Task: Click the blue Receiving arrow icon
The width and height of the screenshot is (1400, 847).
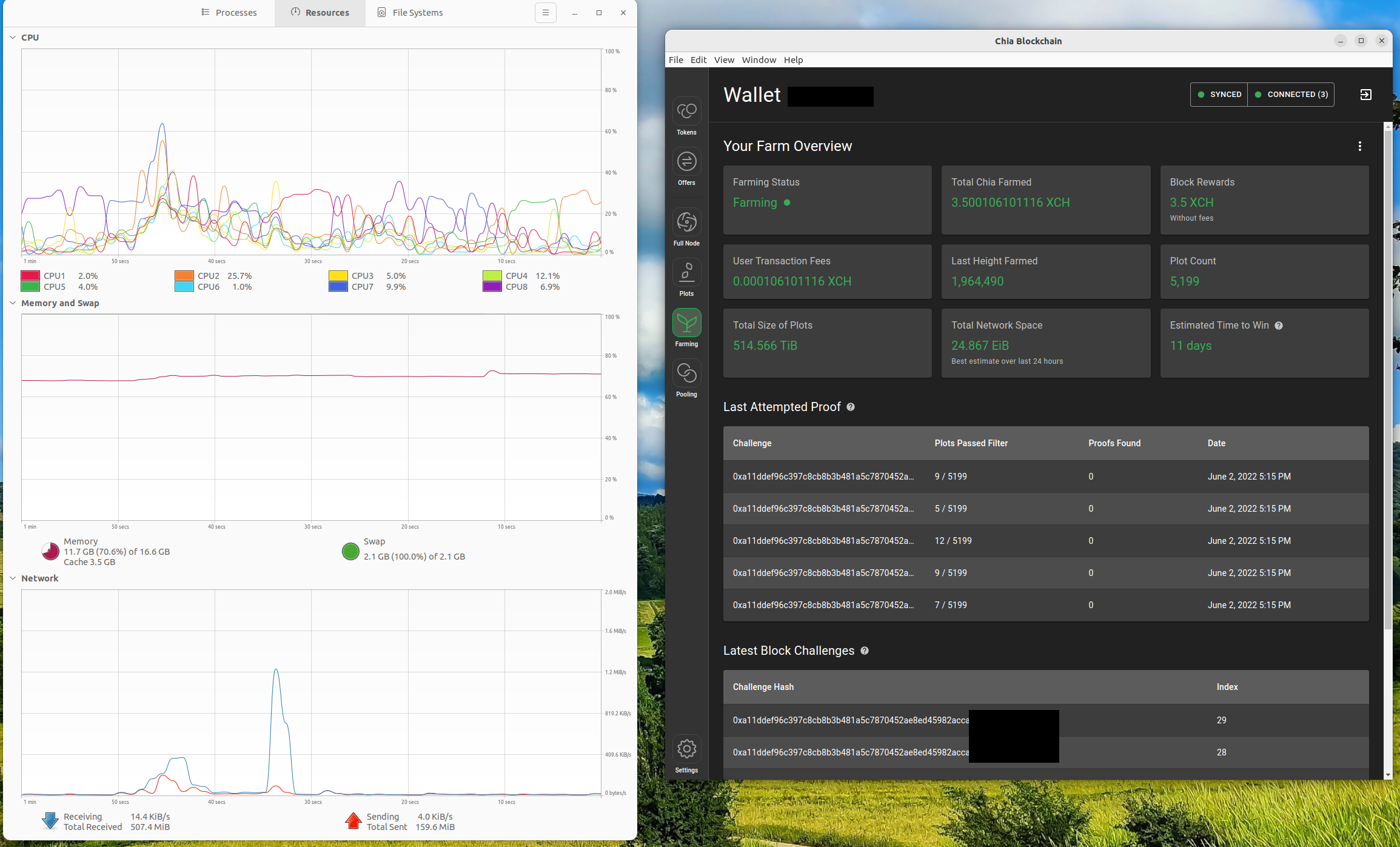Action: click(x=50, y=821)
